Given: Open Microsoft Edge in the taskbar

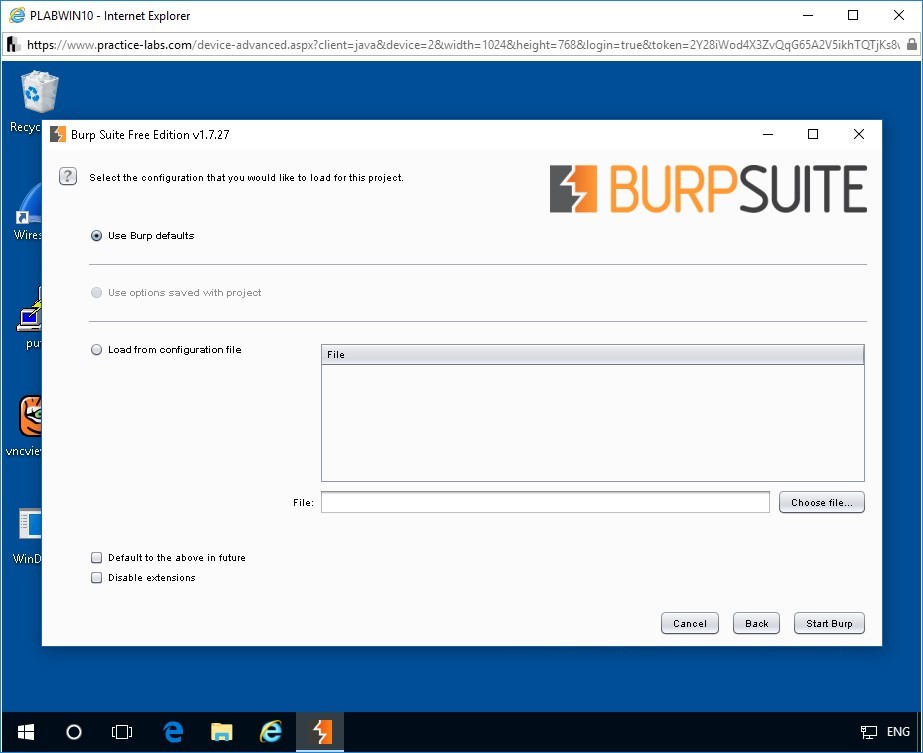Looking at the screenshot, I should [173, 732].
